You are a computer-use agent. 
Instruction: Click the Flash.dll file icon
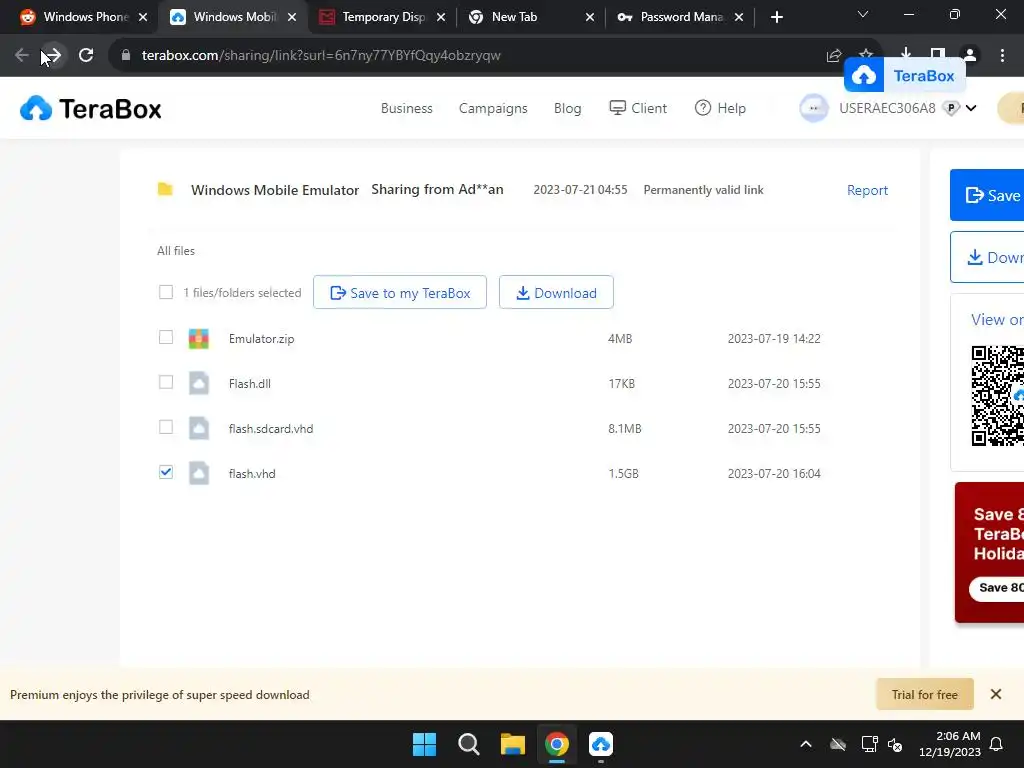(x=199, y=383)
